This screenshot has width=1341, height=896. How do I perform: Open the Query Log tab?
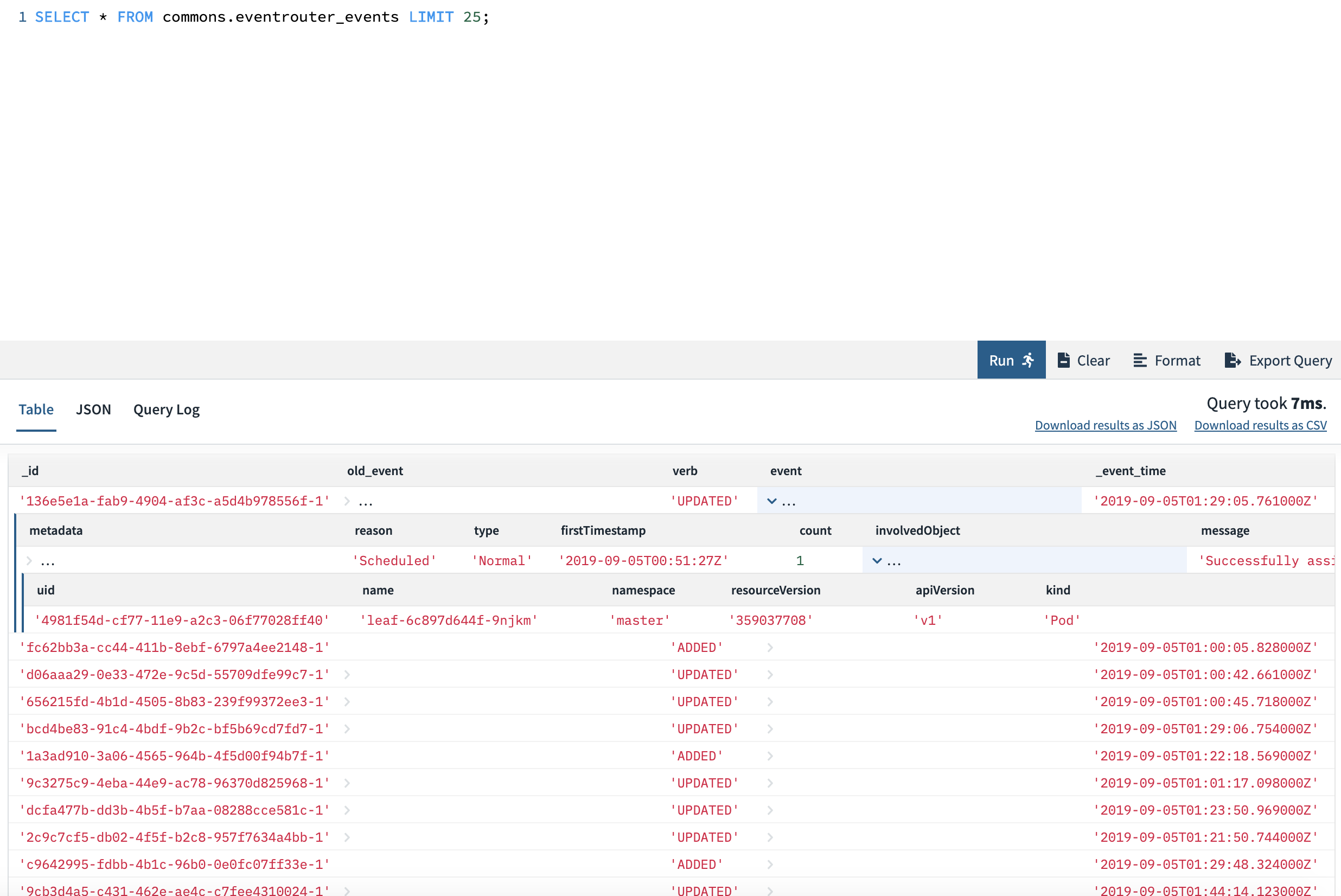point(166,409)
